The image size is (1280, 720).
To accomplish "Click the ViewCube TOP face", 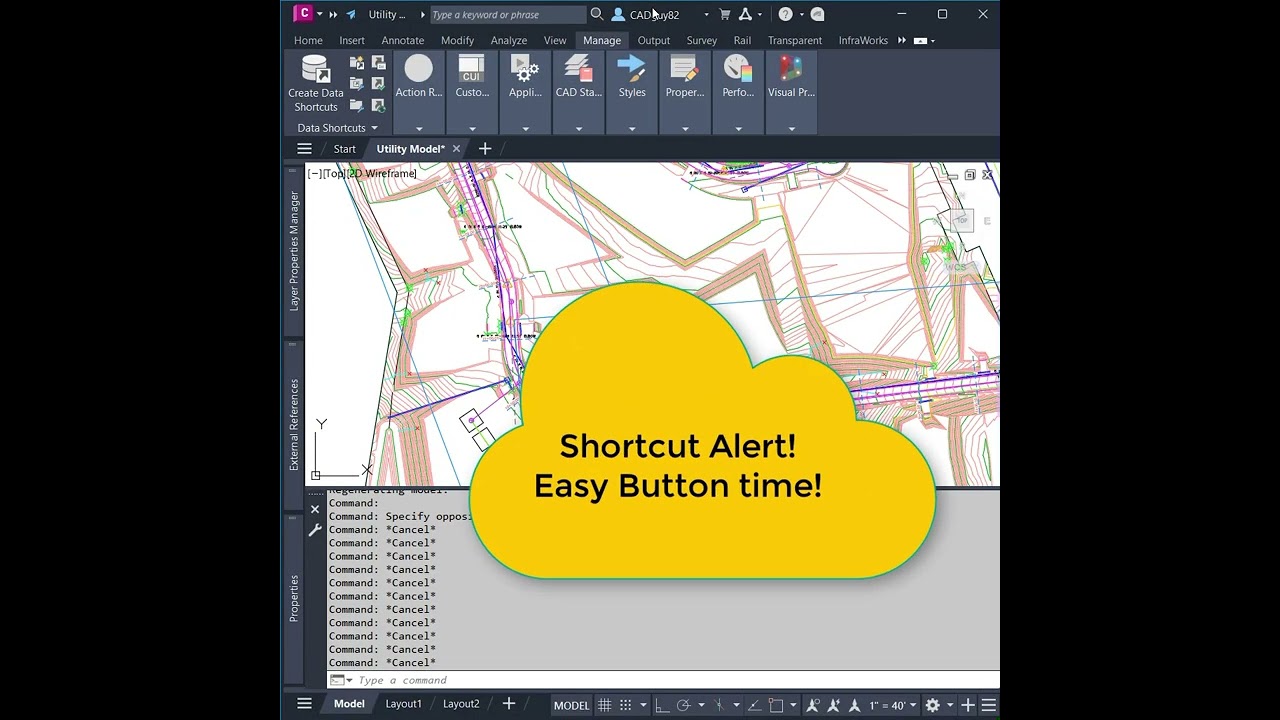I will [961, 220].
